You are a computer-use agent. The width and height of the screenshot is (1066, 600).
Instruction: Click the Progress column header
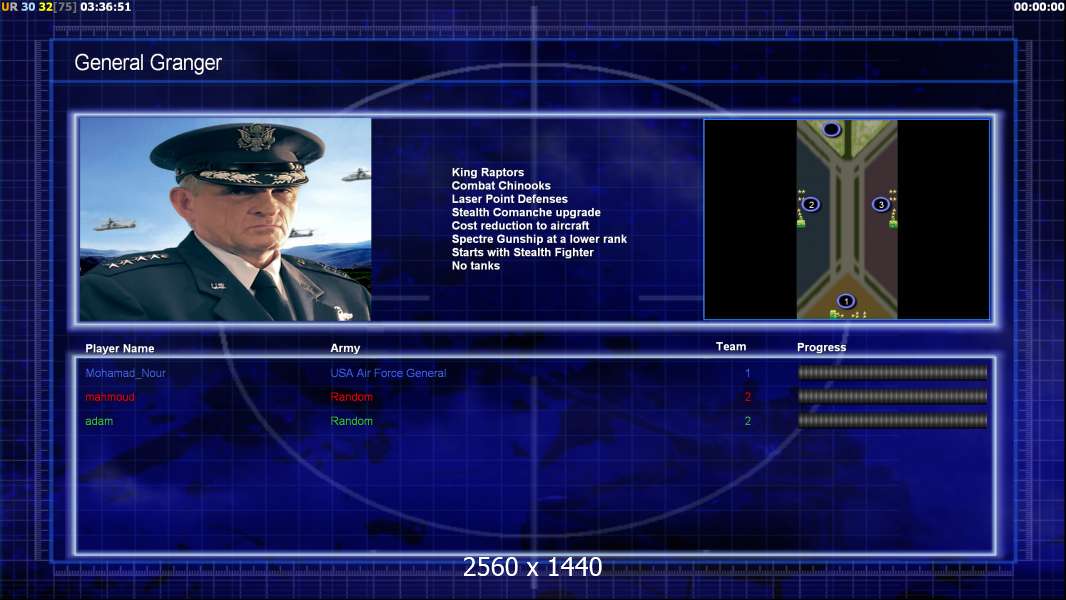point(821,347)
